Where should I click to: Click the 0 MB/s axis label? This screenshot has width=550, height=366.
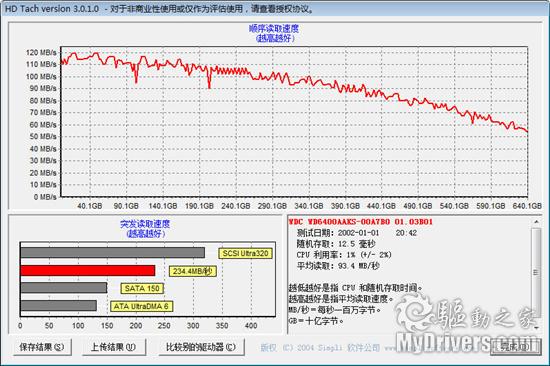point(45,197)
